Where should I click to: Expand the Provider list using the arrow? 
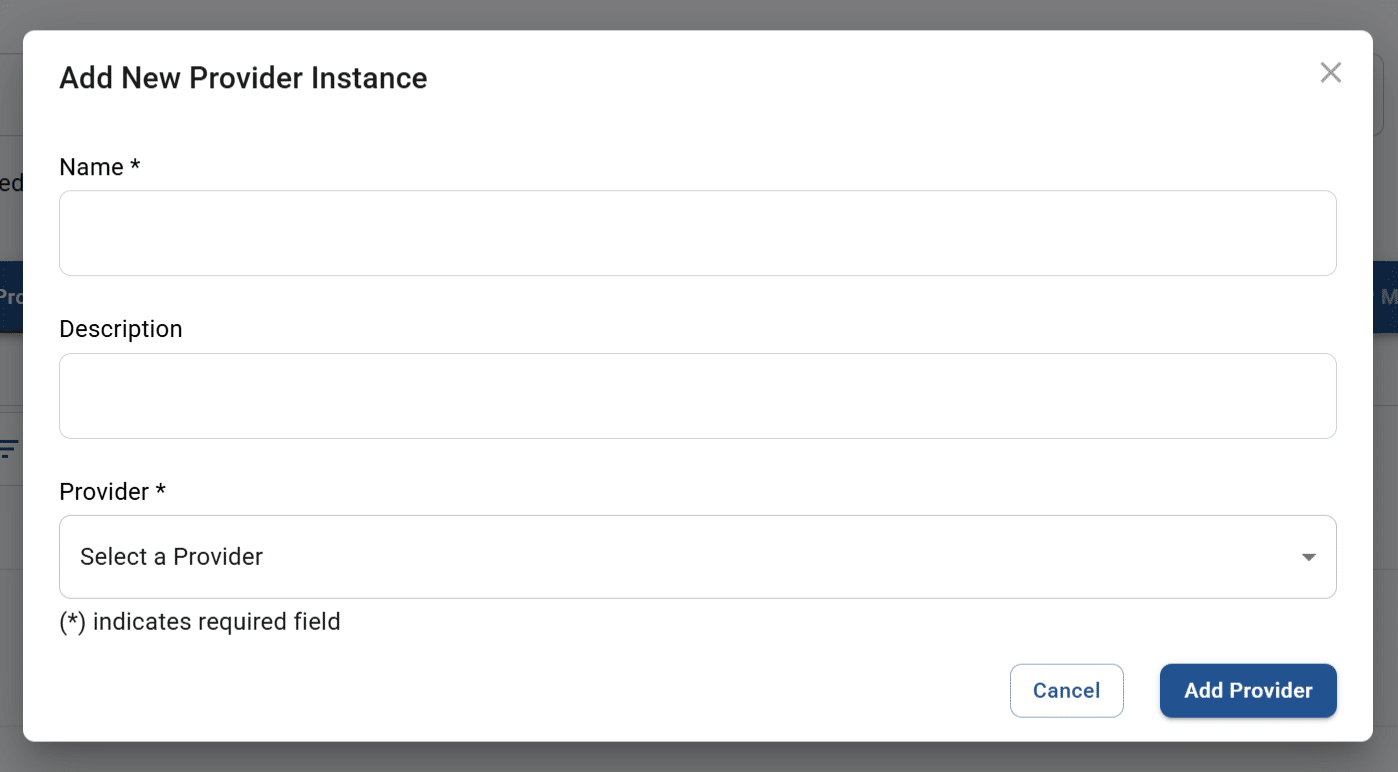click(x=1308, y=557)
